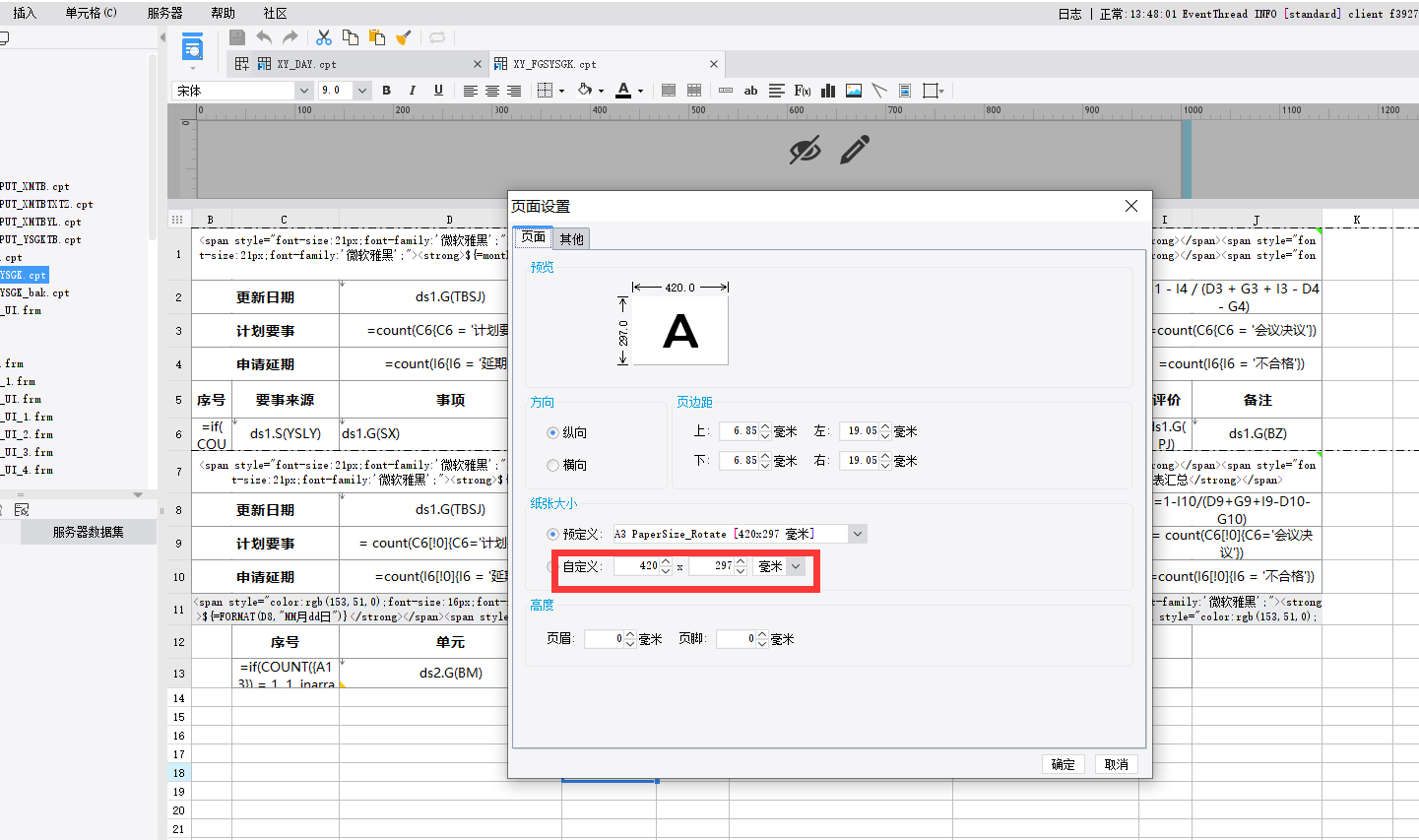Open A3 PaperSize_Rotate predefined size dropdown
Image resolution: width=1419 pixels, height=840 pixels.
point(858,534)
